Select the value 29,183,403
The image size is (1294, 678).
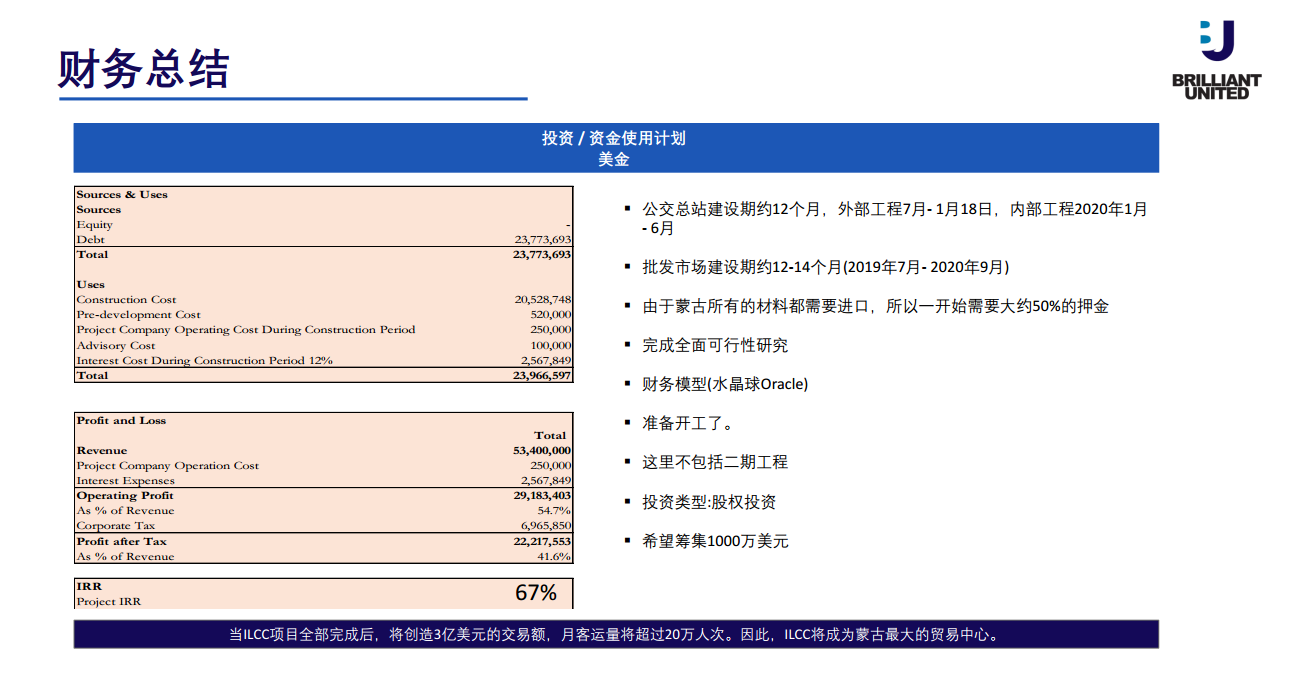point(542,496)
